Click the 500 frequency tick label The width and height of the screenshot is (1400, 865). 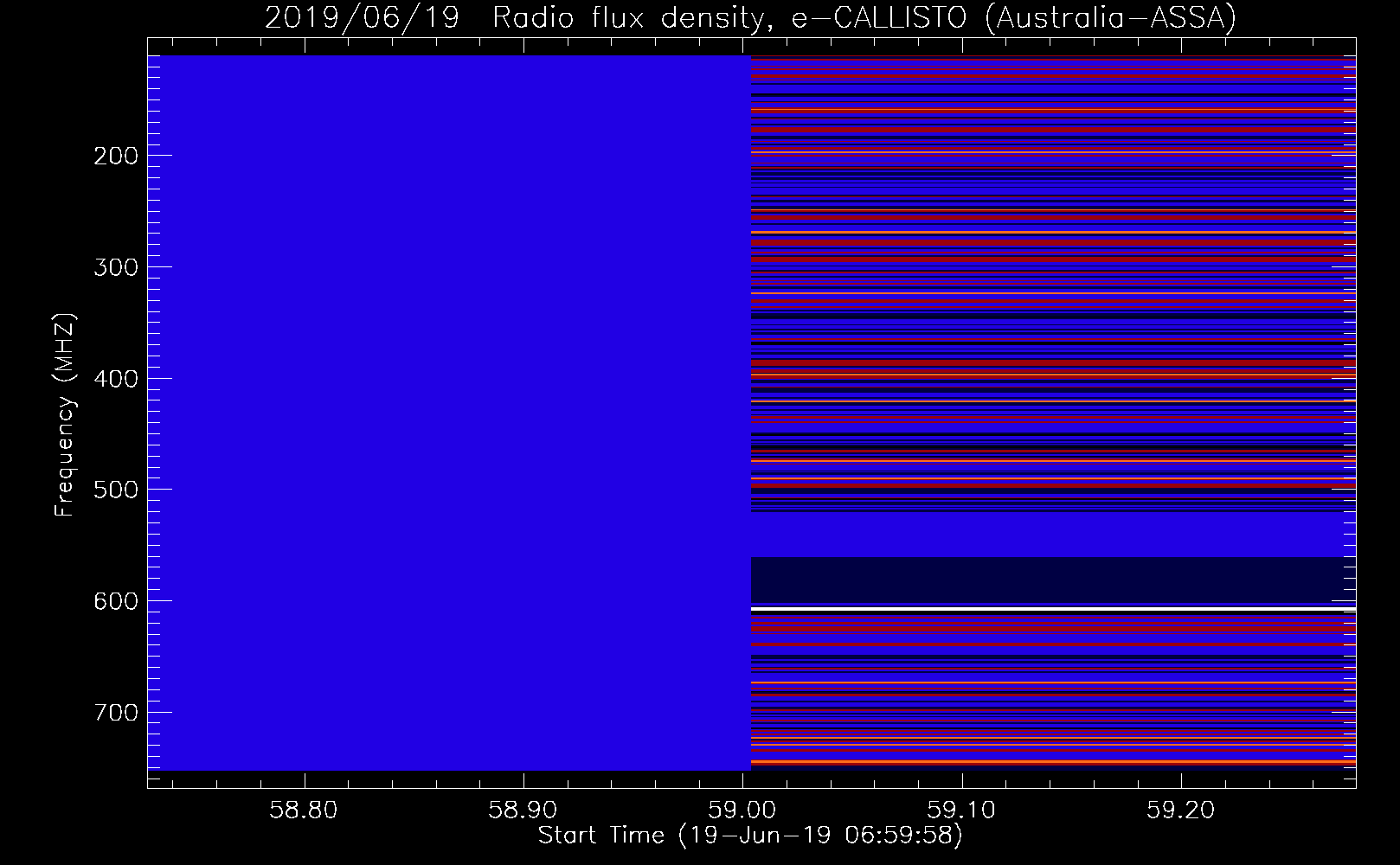pos(116,490)
